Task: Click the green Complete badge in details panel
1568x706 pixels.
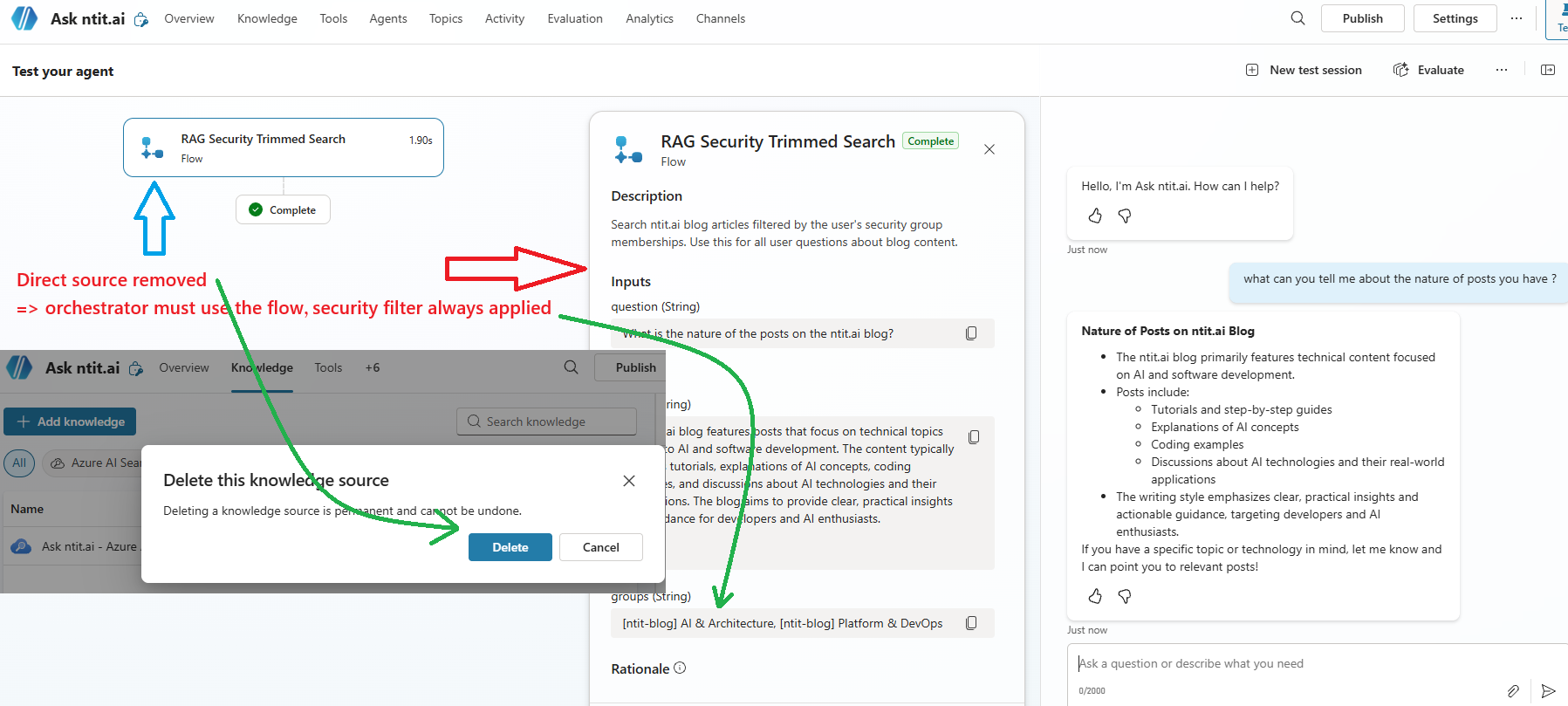Action: point(930,141)
